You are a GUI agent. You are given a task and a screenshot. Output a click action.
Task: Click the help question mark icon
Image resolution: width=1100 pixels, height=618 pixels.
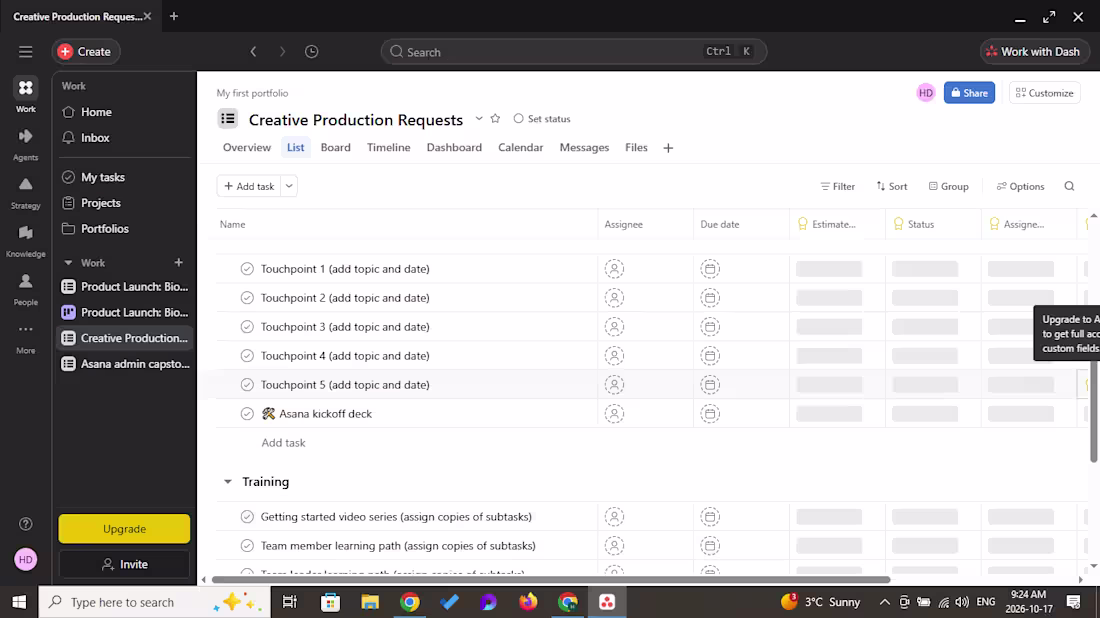point(25,524)
